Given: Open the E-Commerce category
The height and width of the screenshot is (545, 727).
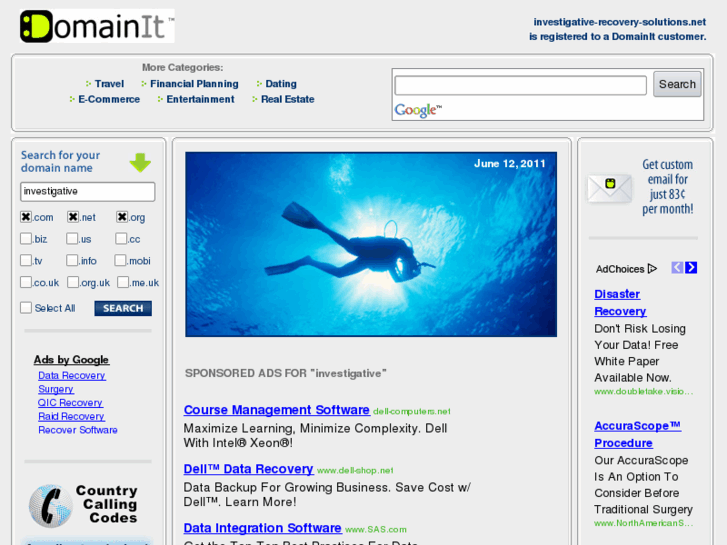Looking at the screenshot, I should click(x=109, y=99).
